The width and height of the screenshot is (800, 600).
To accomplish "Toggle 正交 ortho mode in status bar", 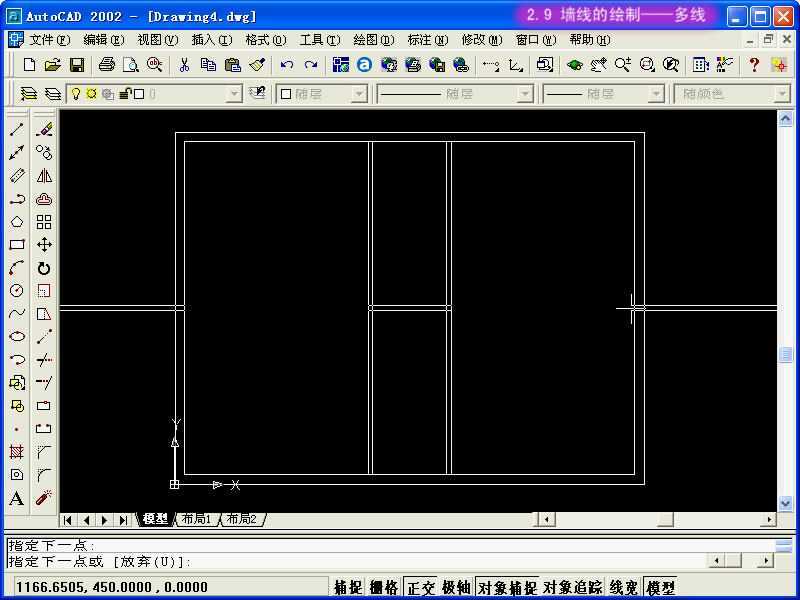I will click(x=421, y=587).
